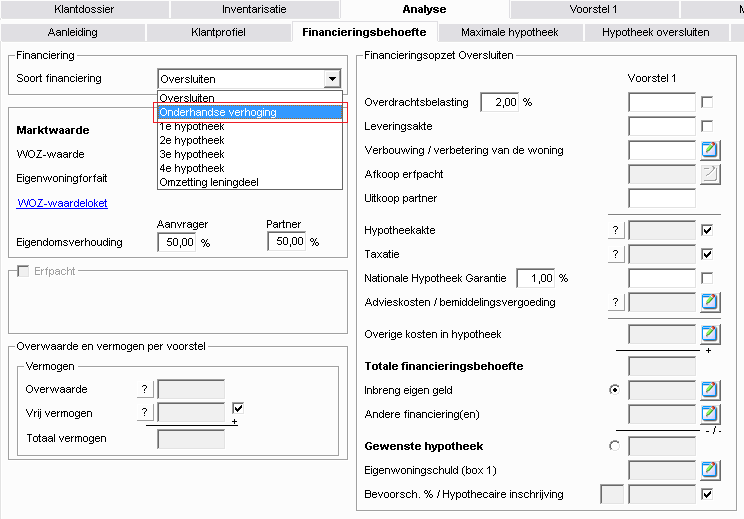Switch to Financieringsbehoefte sub-tab
The image size is (744, 519).
(364, 32)
